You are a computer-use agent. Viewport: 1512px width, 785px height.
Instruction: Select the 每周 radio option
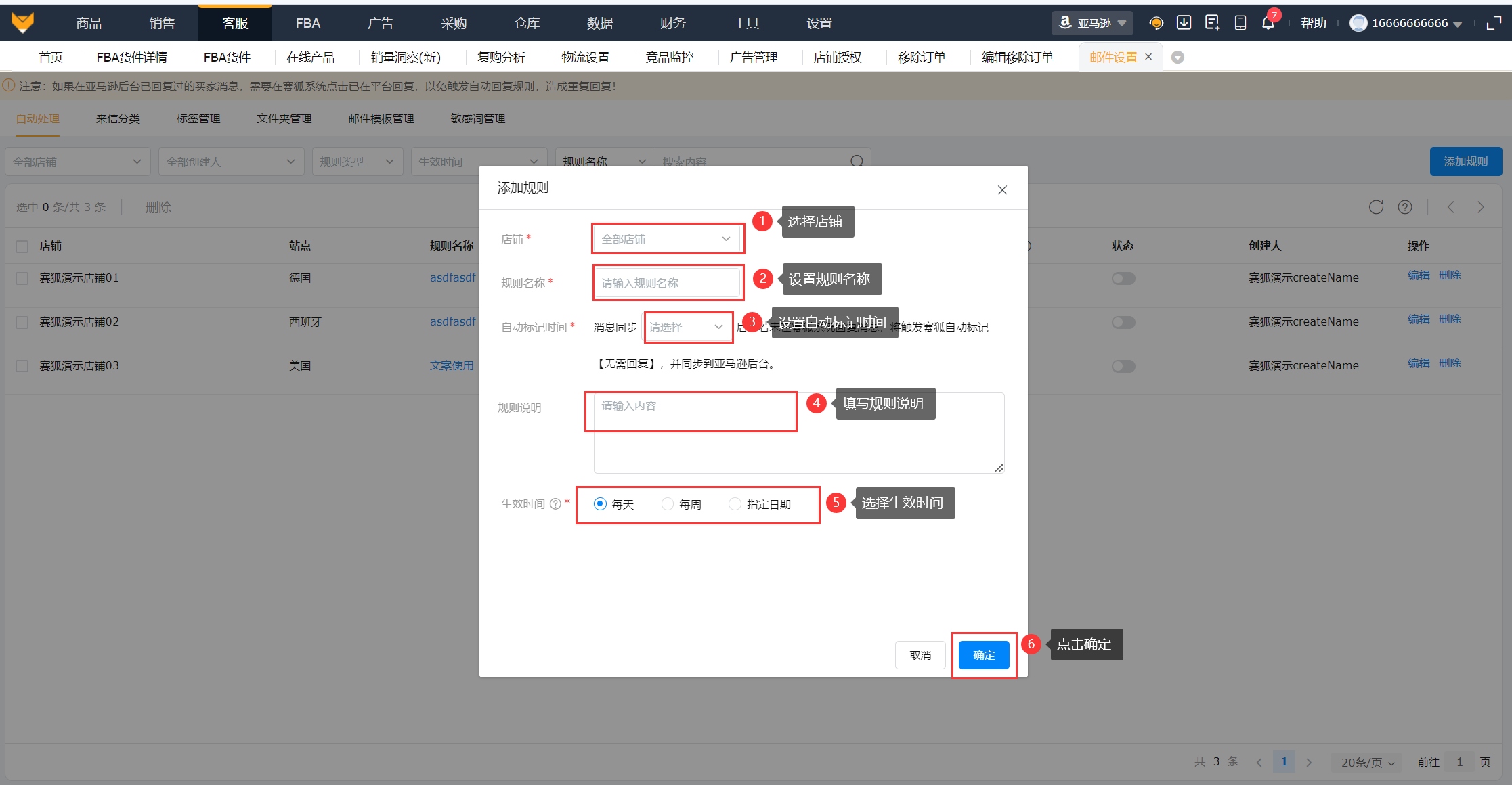tap(668, 504)
